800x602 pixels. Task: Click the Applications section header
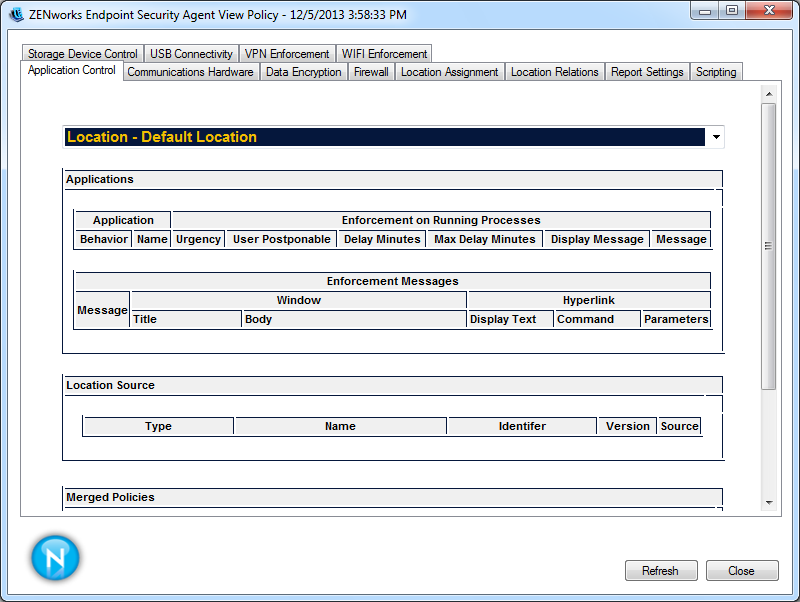pos(393,180)
